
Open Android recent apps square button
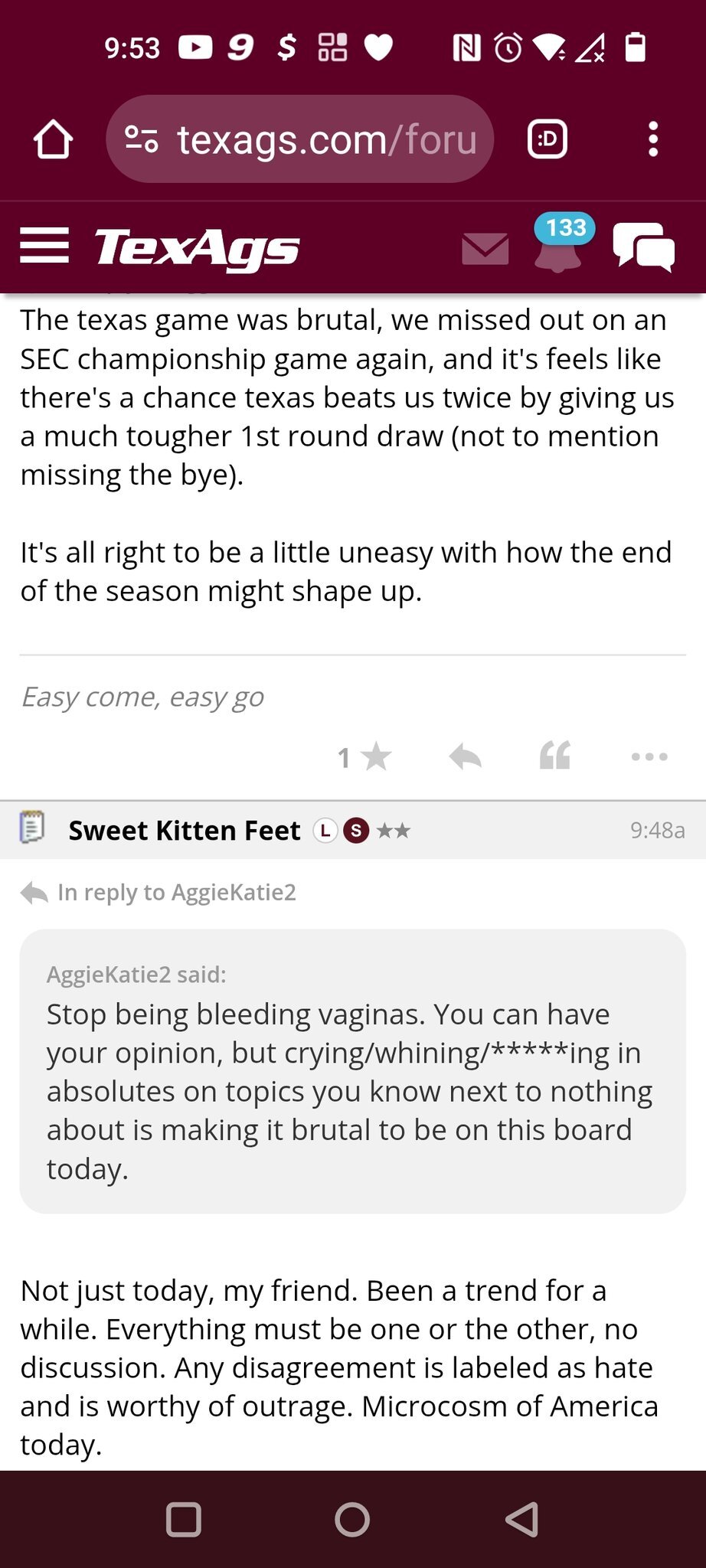point(184,1519)
